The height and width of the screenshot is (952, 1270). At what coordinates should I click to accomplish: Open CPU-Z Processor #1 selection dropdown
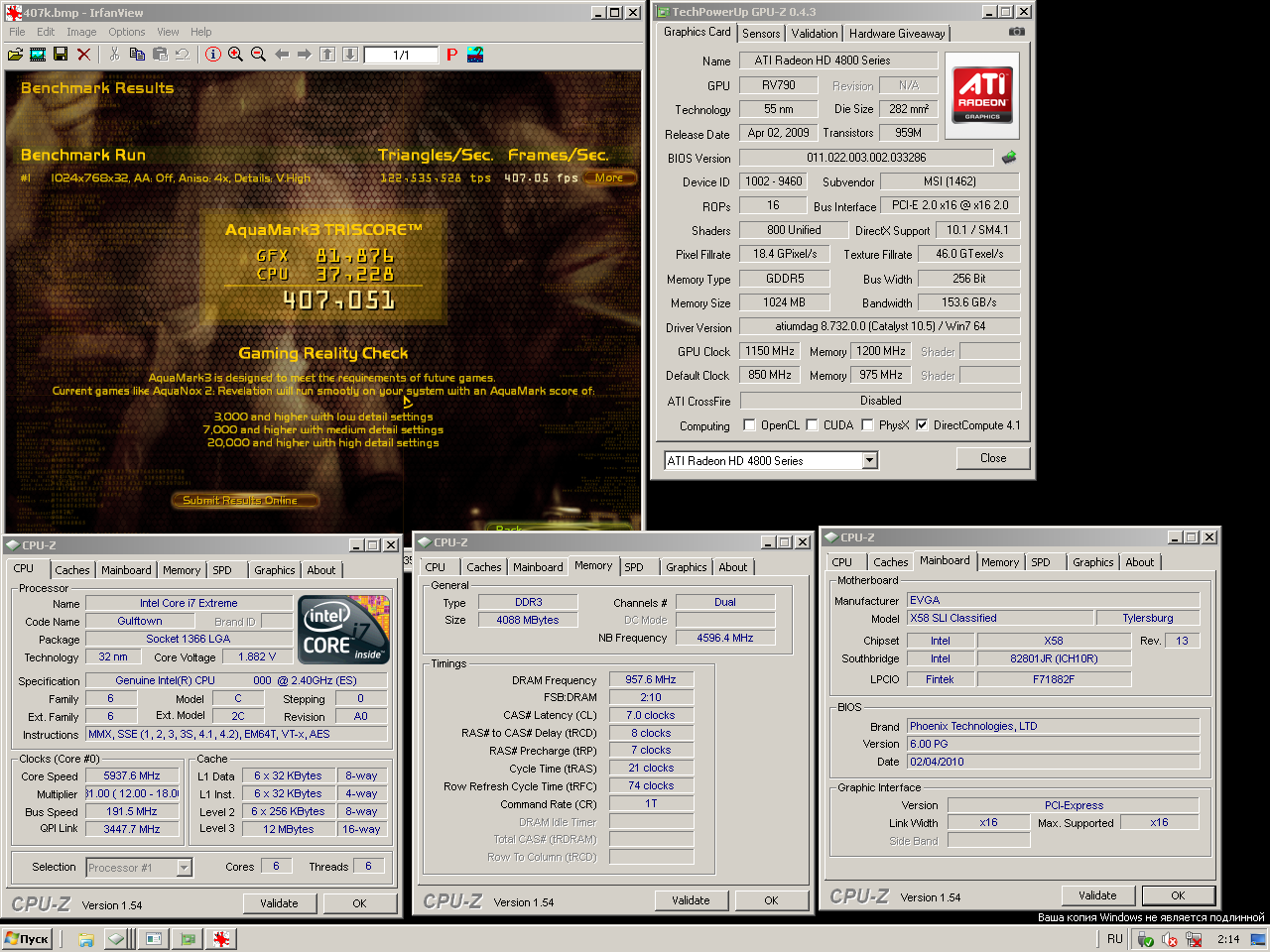[184, 868]
